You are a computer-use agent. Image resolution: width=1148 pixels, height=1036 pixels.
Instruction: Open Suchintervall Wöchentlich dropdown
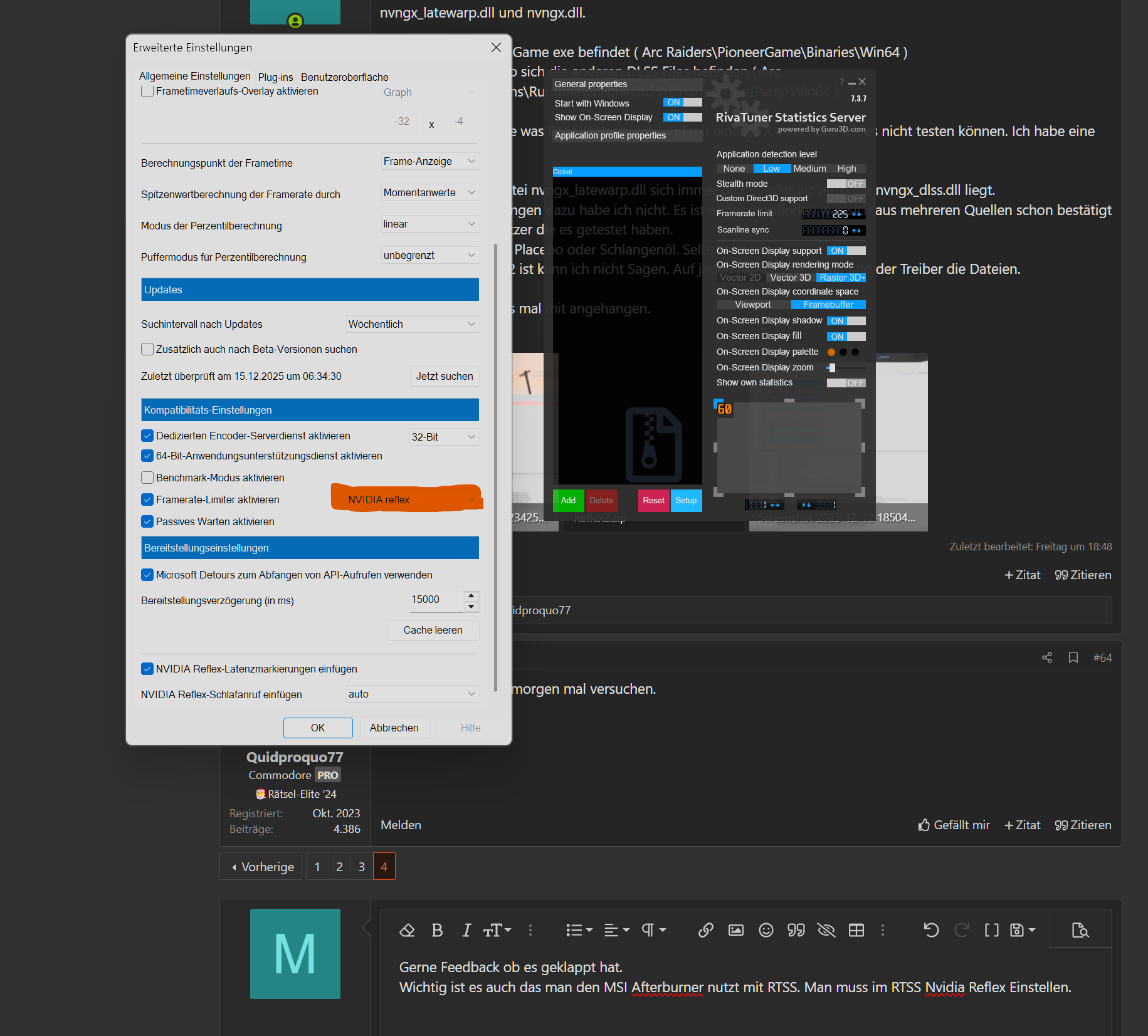413,324
